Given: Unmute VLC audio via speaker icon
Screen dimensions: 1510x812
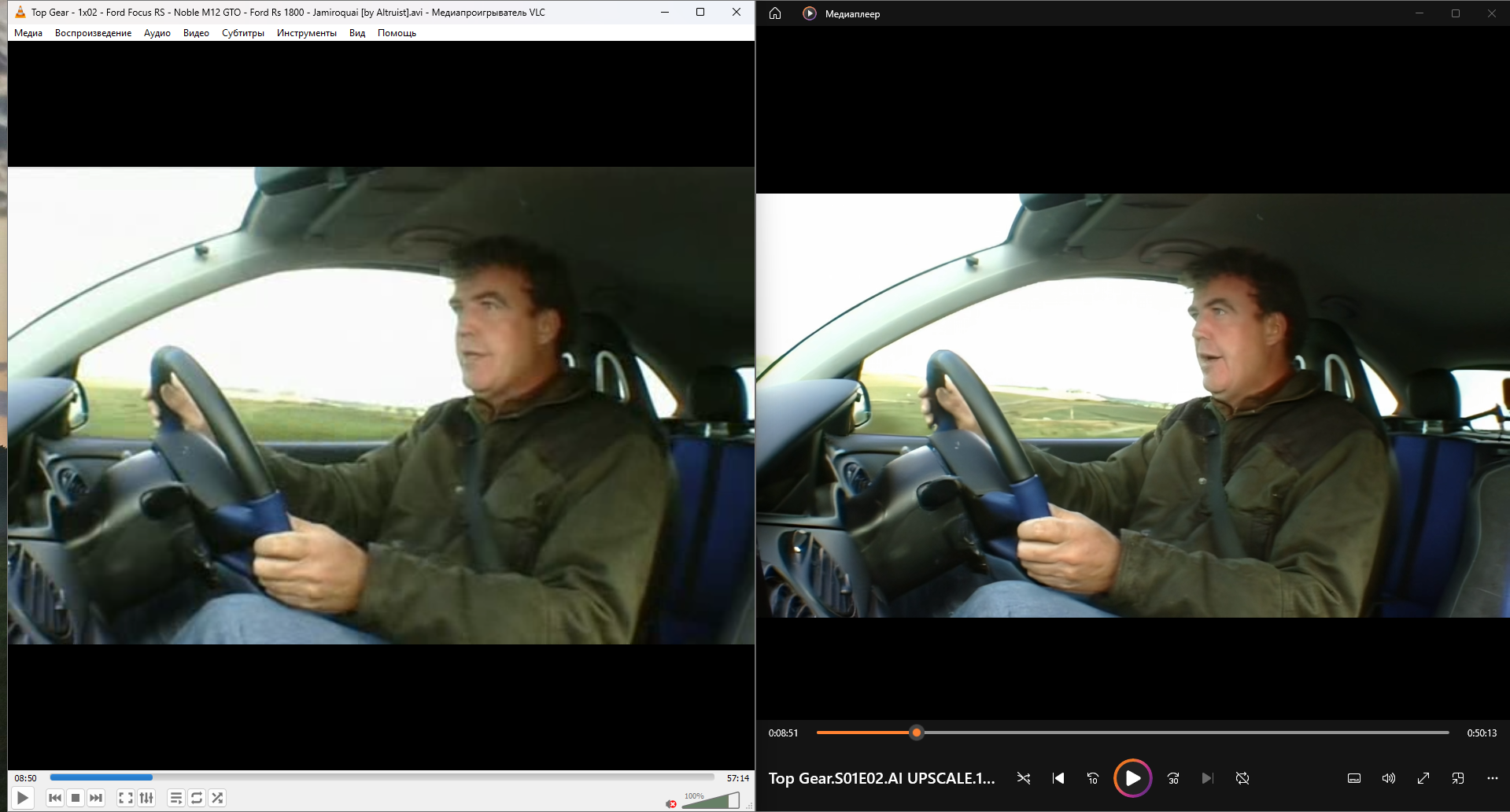Looking at the screenshot, I should coord(671,803).
